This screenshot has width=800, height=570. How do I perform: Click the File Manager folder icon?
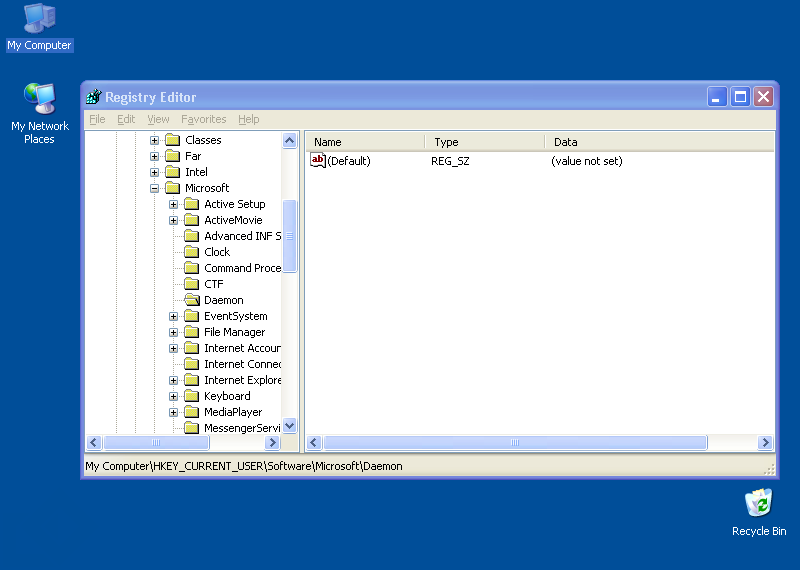pos(192,332)
